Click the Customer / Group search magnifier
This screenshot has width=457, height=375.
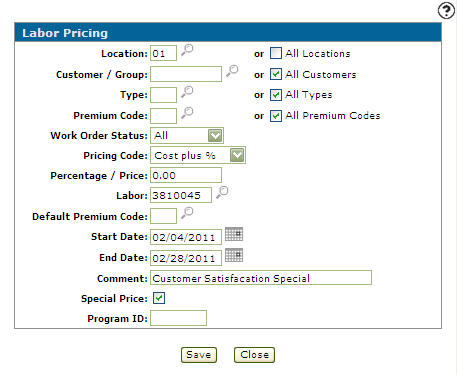point(232,71)
